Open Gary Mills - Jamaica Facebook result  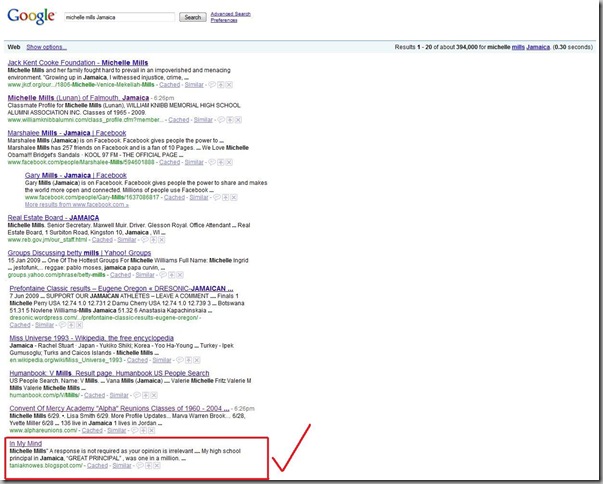tap(76, 175)
